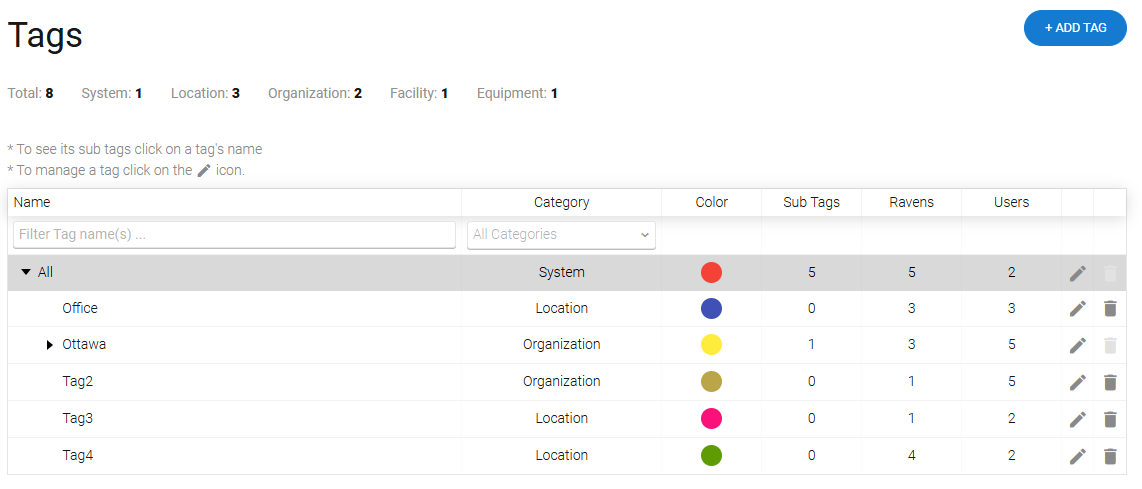The height and width of the screenshot is (489, 1142).
Task: Click the pencil icon for Ottawa tag
Action: coord(1077,346)
